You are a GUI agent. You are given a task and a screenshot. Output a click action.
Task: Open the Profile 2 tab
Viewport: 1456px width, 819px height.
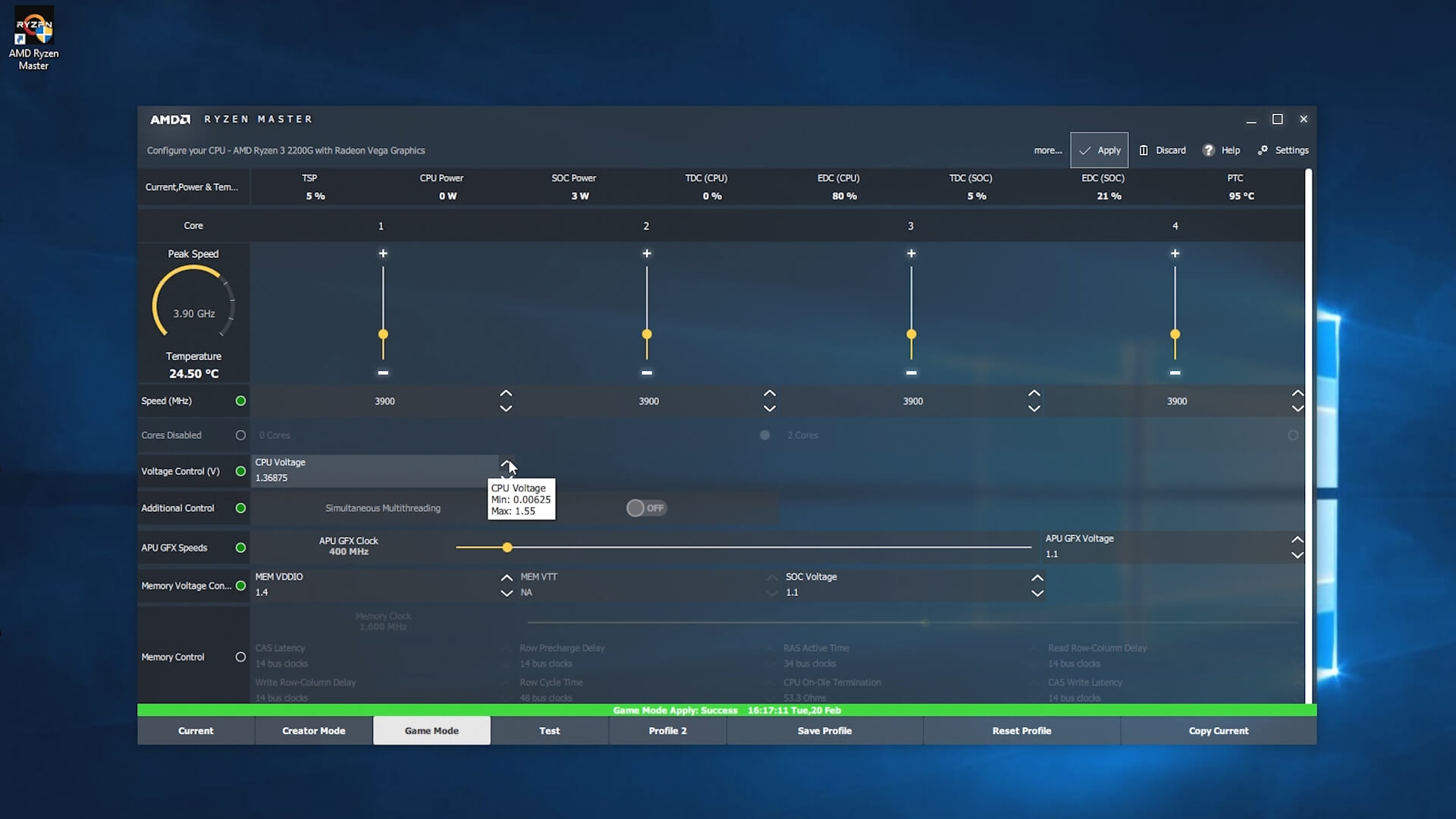[x=667, y=730]
